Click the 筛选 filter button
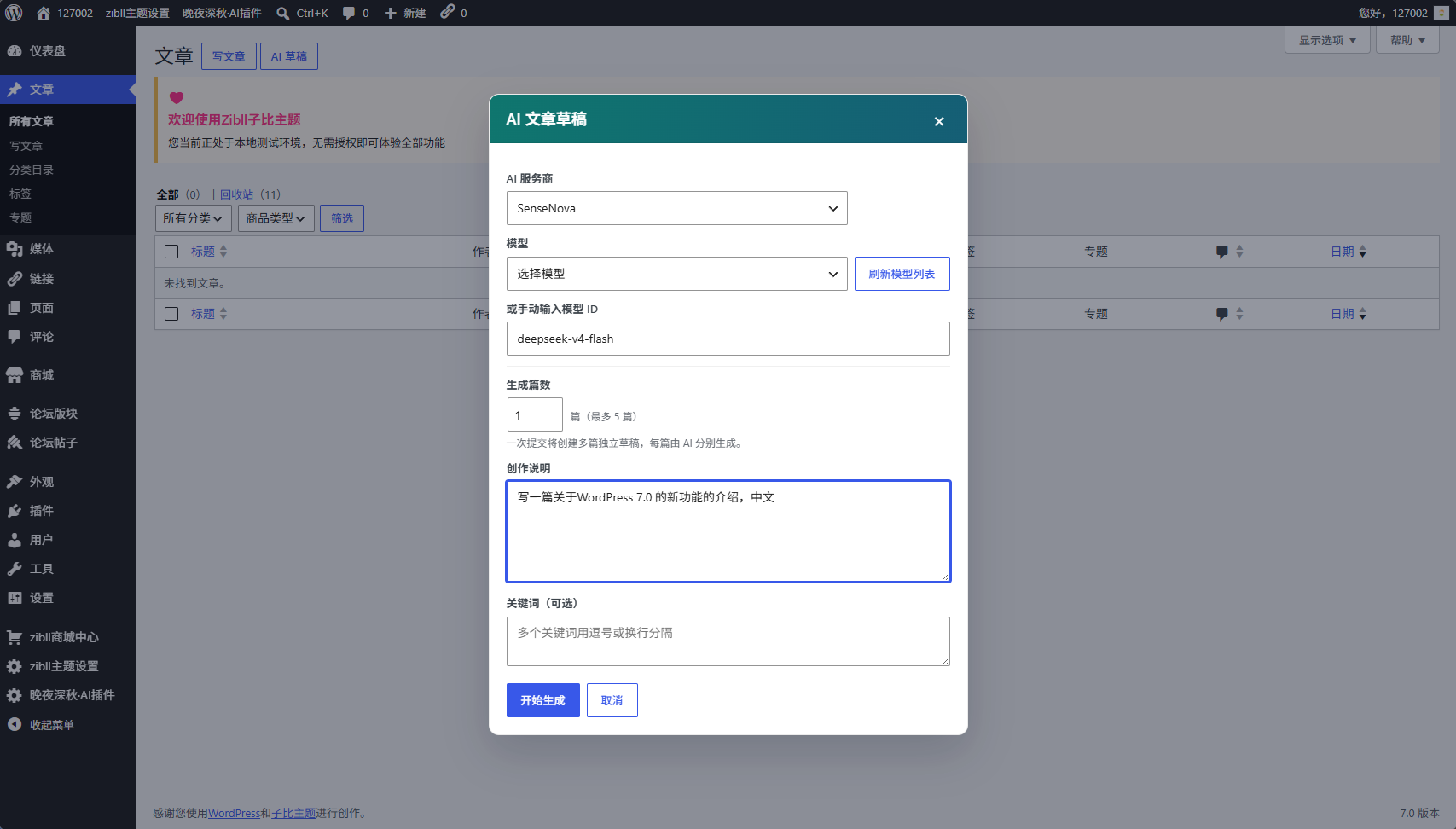The height and width of the screenshot is (829, 1456). click(342, 218)
